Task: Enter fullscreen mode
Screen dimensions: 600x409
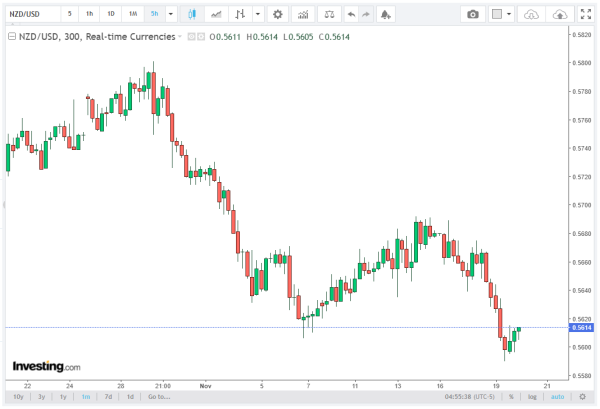Action: pos(587,15)
